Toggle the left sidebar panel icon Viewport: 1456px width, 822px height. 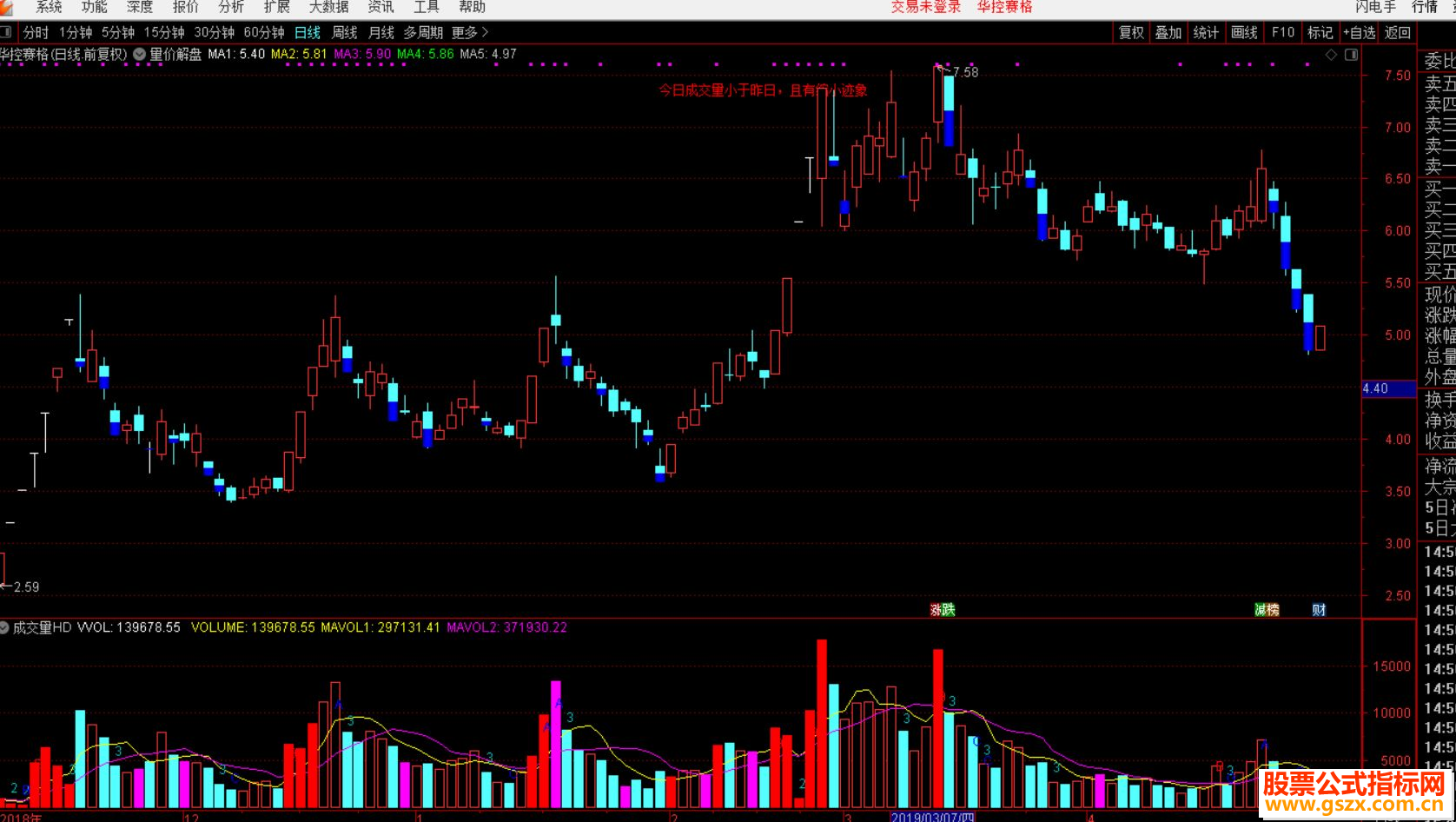[5, 32]
